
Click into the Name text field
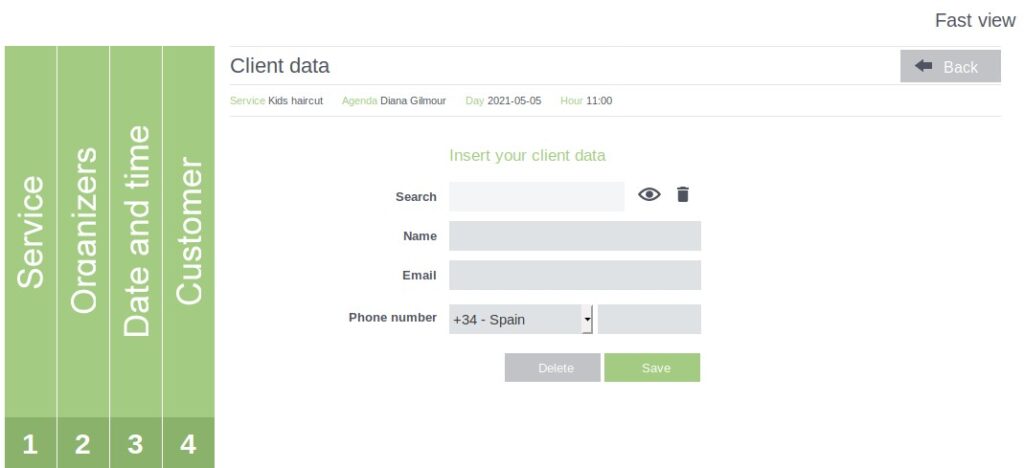pos(575,236)
